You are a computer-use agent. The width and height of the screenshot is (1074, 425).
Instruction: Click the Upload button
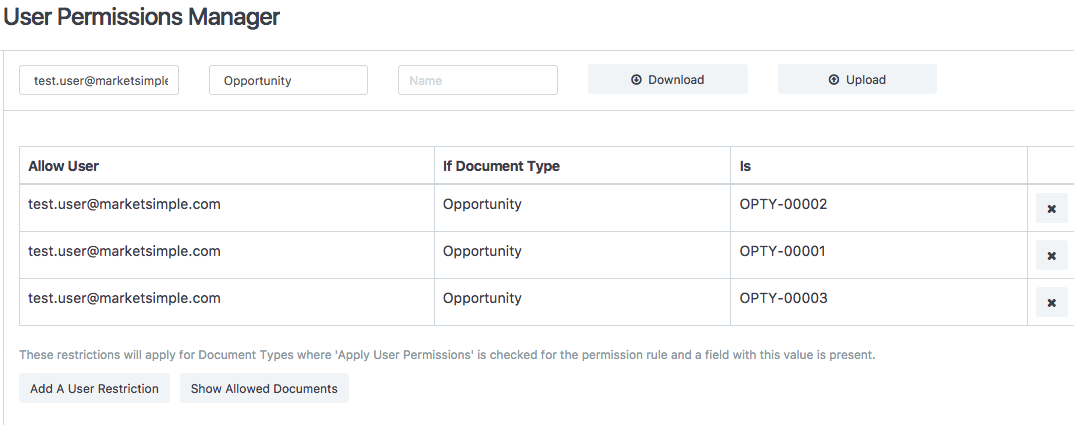(858, 80)
